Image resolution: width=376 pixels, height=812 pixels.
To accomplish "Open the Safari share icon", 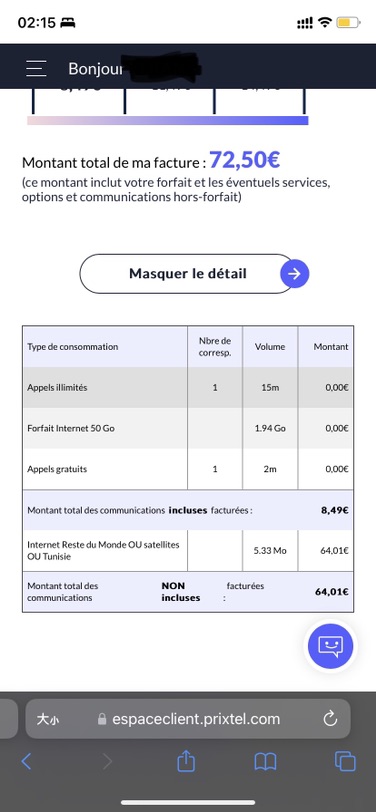I will pos(186,761).
